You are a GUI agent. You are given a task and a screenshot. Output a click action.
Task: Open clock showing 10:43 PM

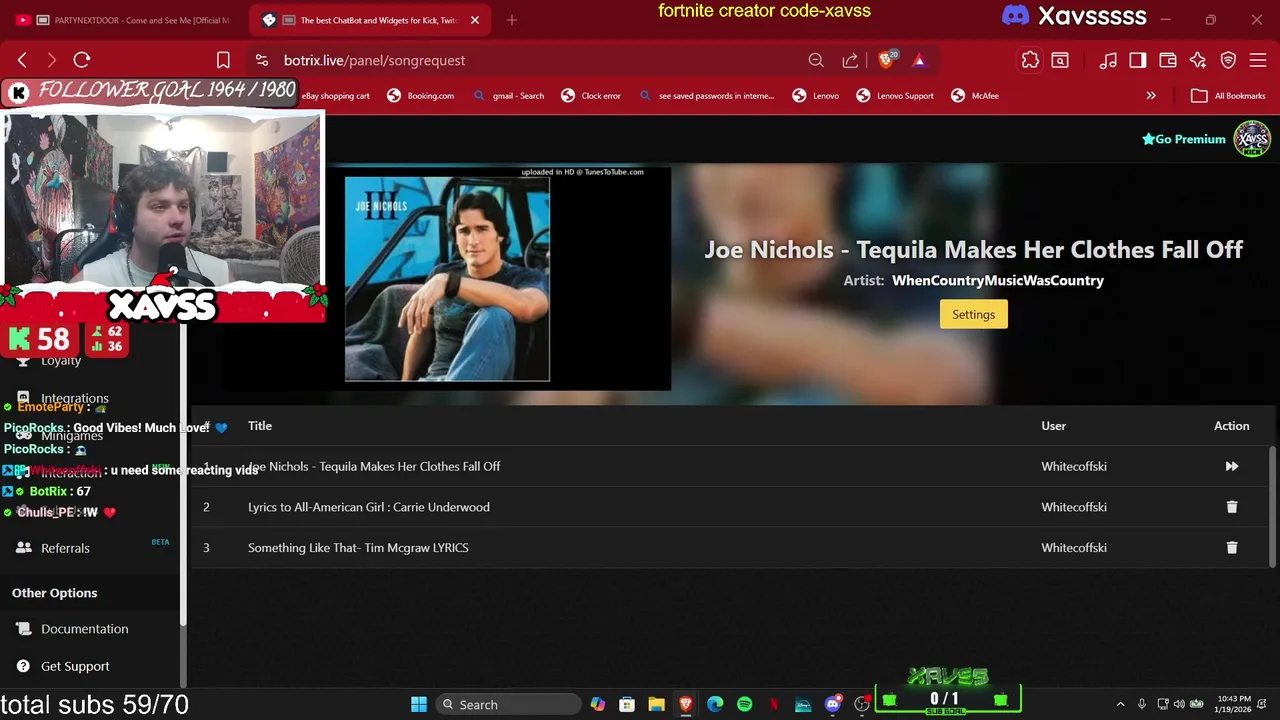coord(1234,704)
